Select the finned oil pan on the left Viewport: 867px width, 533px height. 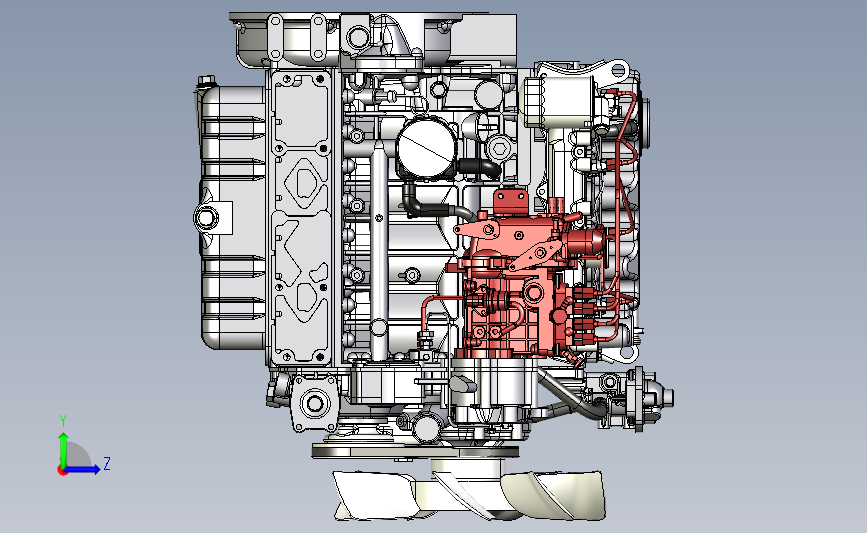click(232, 218)
